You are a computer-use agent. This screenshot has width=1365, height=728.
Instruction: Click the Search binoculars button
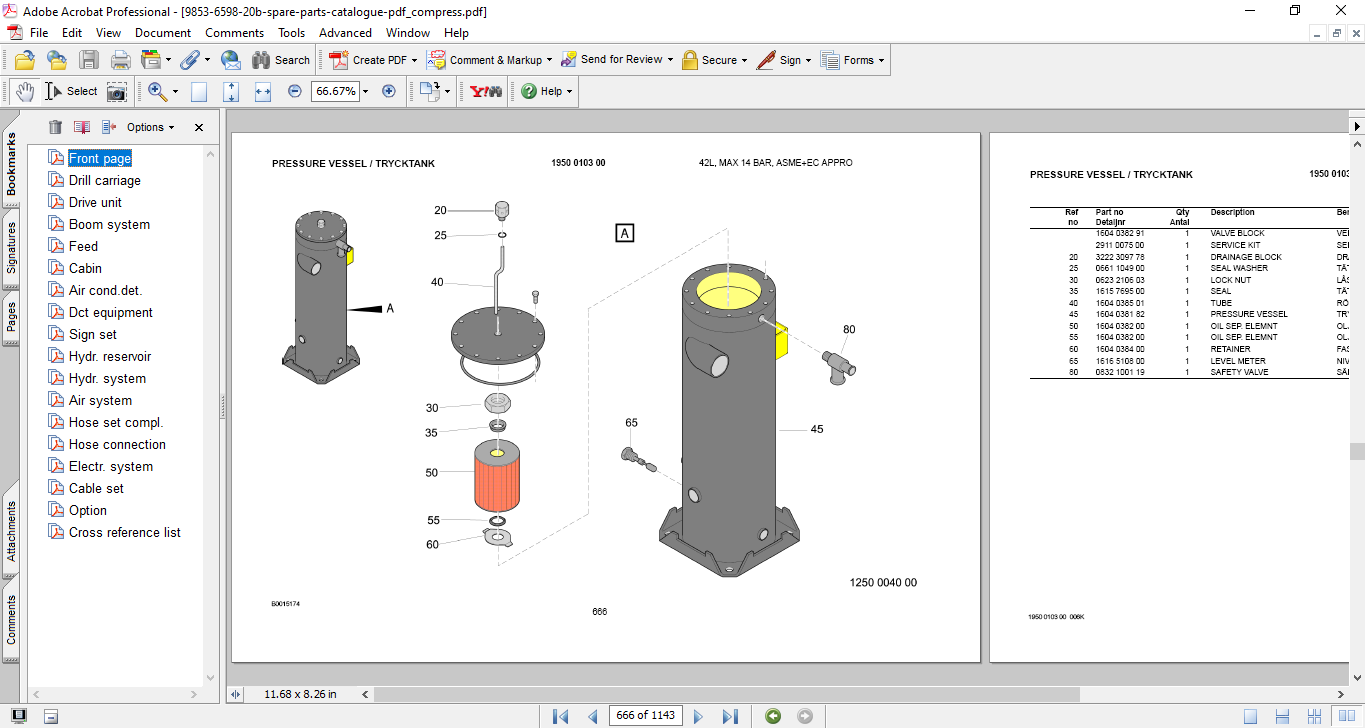(x=281, y=60)
